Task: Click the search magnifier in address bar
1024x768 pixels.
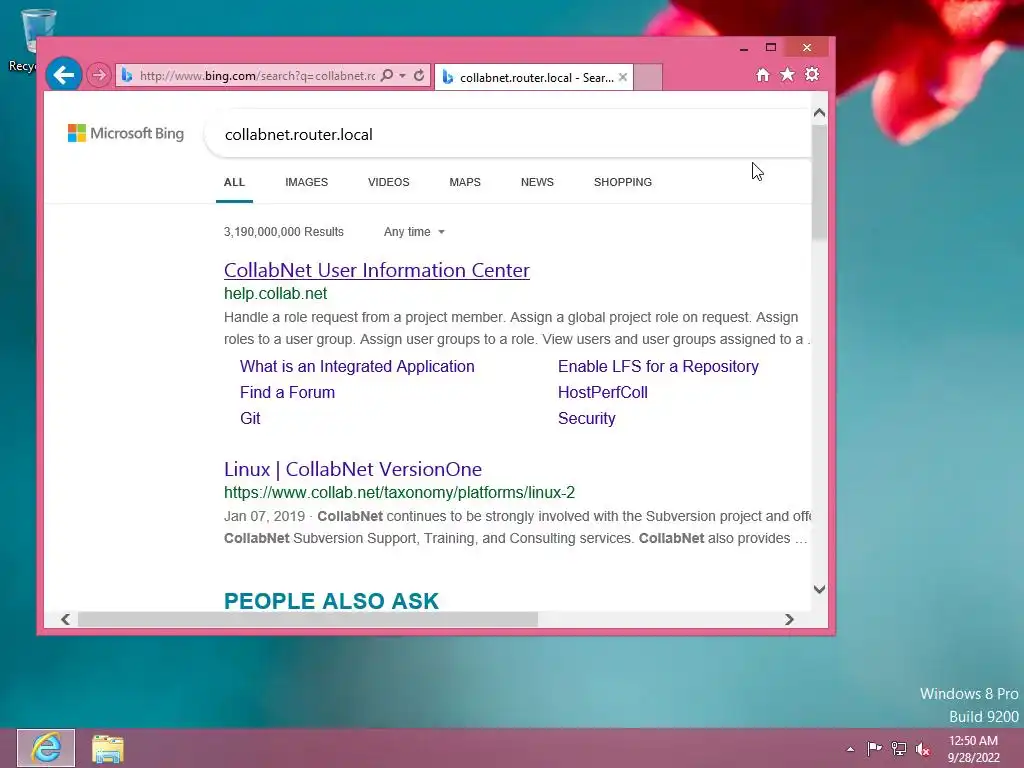Action: [387, 75]
